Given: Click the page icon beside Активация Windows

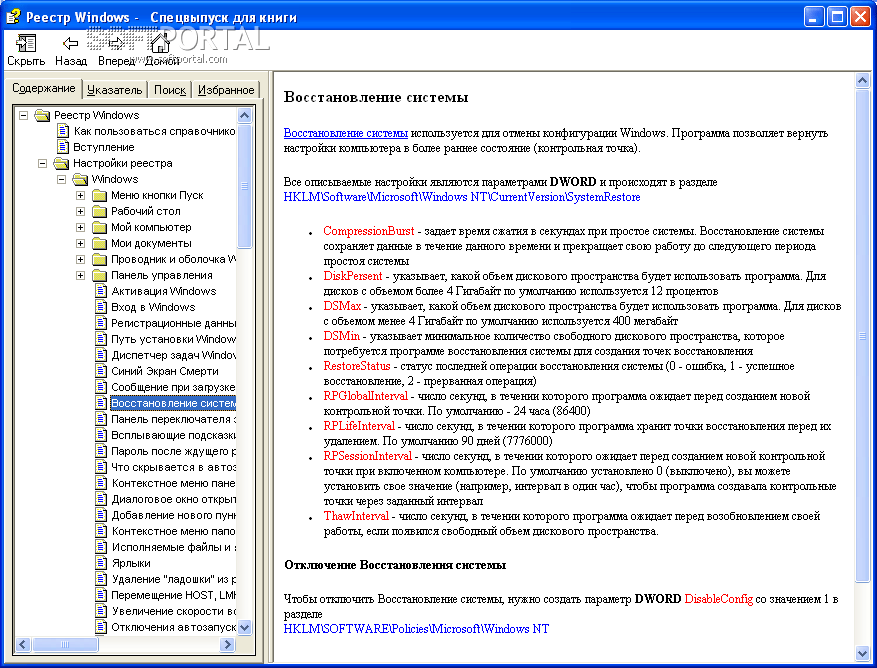Looking at the screenshot, I should click(101, 291).
